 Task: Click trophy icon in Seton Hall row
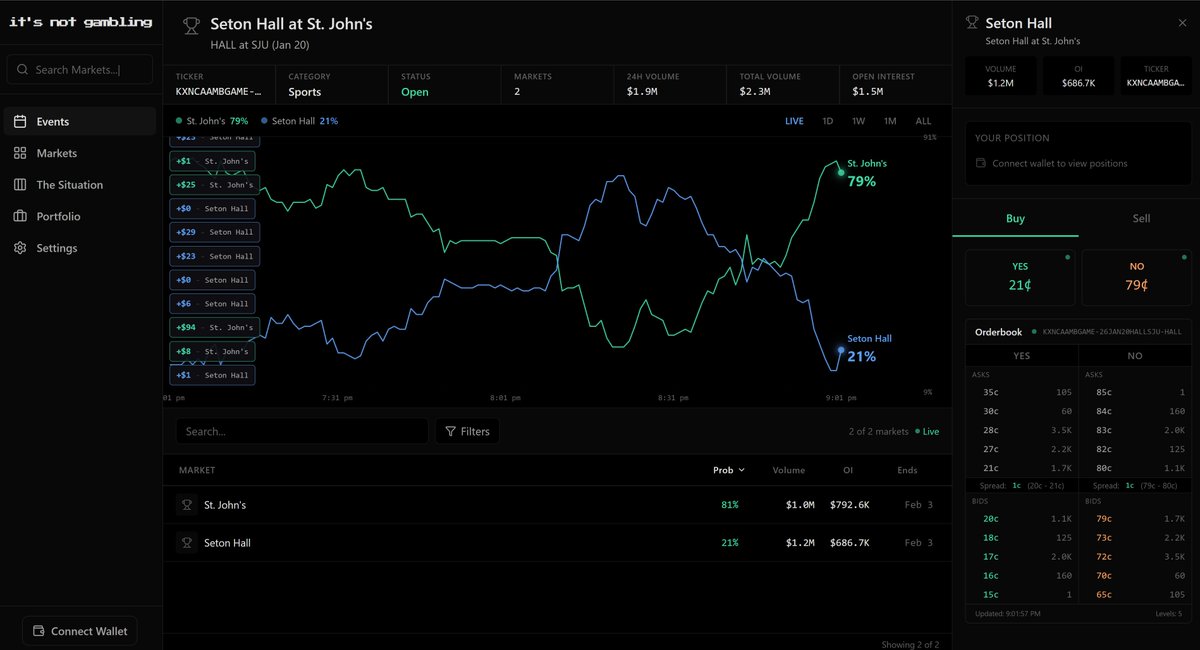click(x=185, y=543)
